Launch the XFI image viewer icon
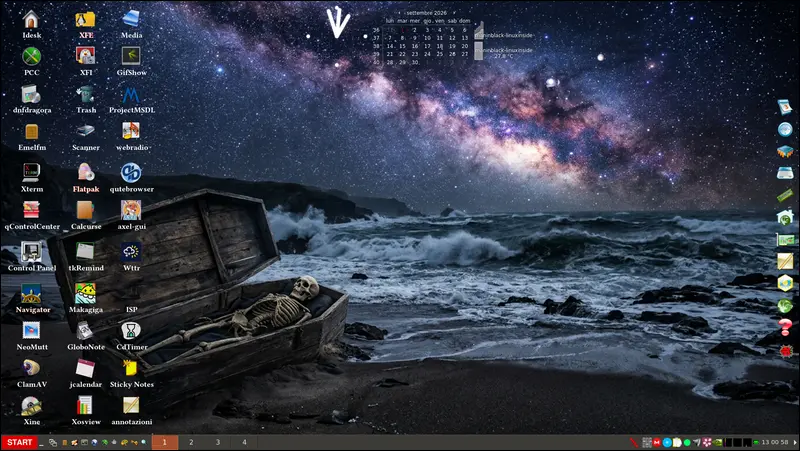Viewport: 800px width, 451px height. [x=85, y=56]
